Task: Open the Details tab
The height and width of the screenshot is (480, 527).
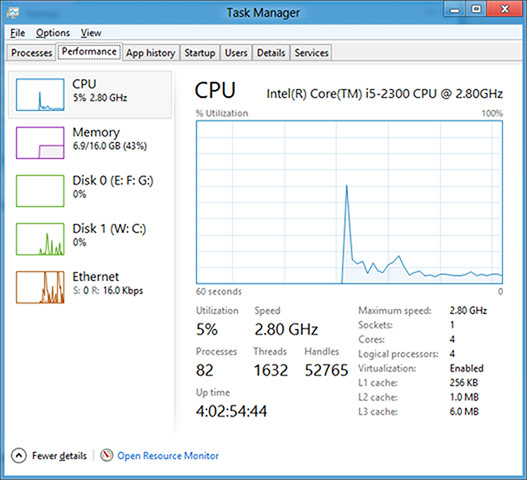Action: (x=271, y=53)
